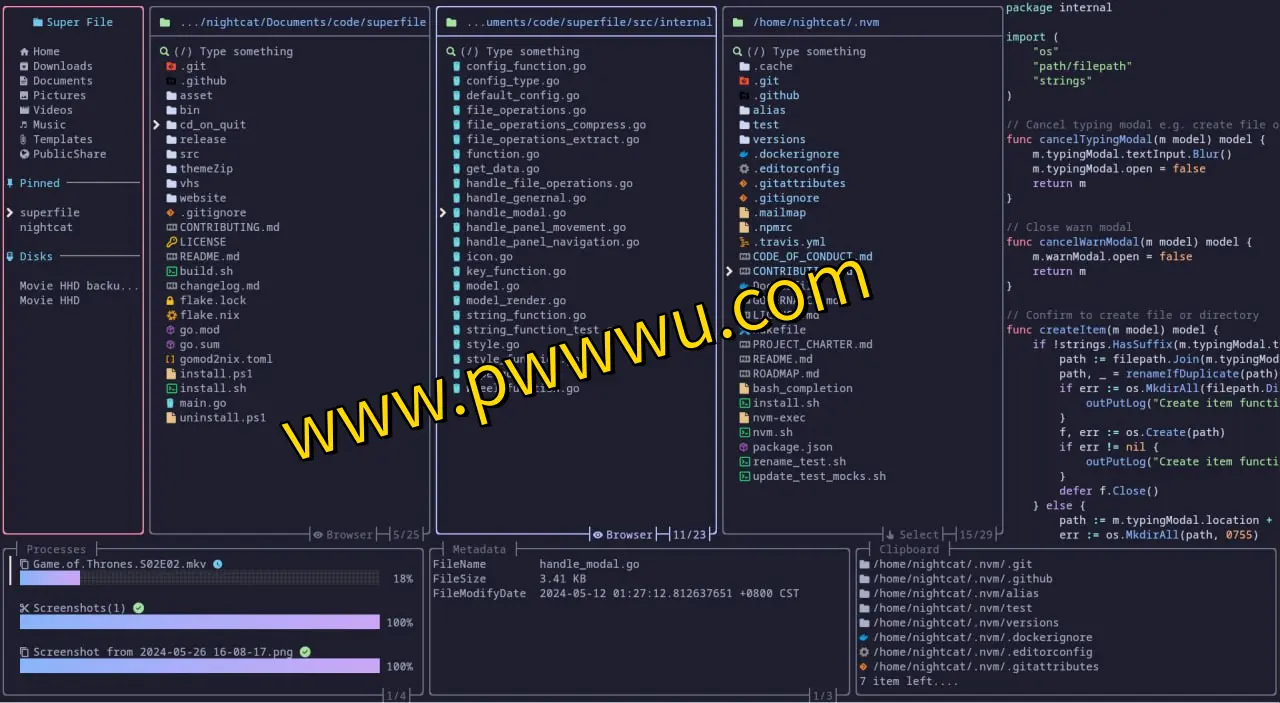Image resolution: width=1280 pixels, height=703 pixels.
Task: Open handle_modal.go file
Action: tap(515, 213)
